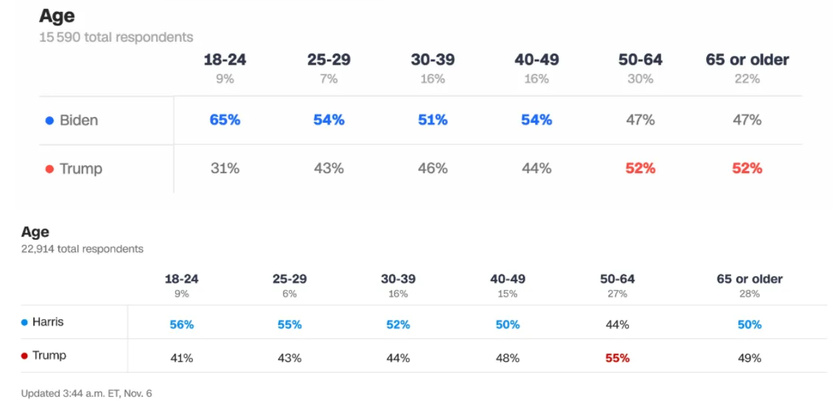Click Harris's 50% value under 65 or older
The width and height of the screenshot is (838, 406).
[750, 324]
